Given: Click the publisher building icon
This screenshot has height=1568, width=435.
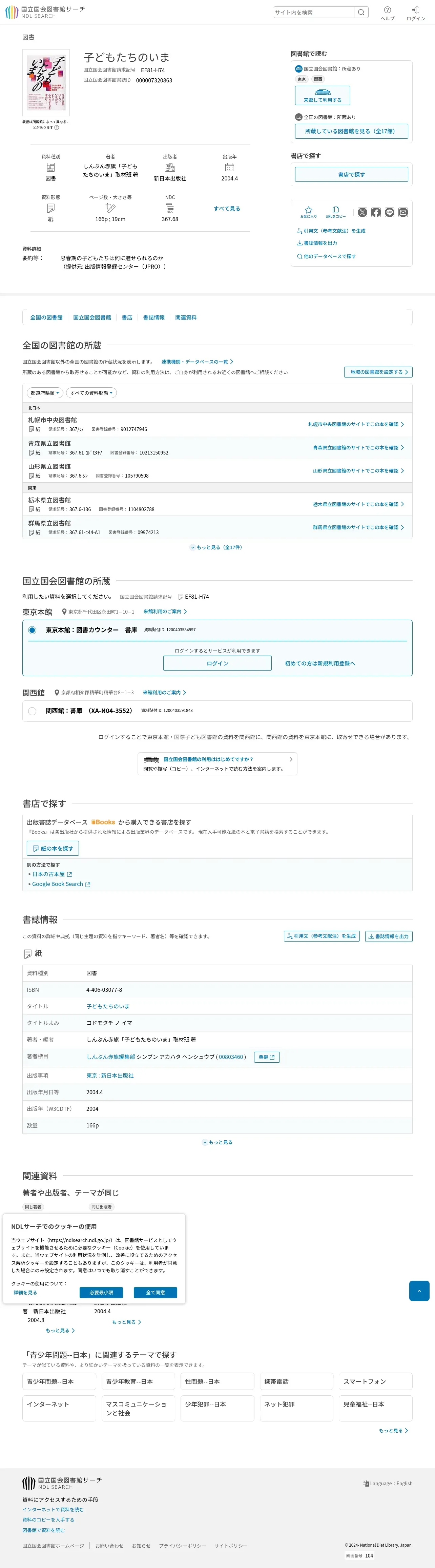Looking at the screenshot, I should coord(170,168).
